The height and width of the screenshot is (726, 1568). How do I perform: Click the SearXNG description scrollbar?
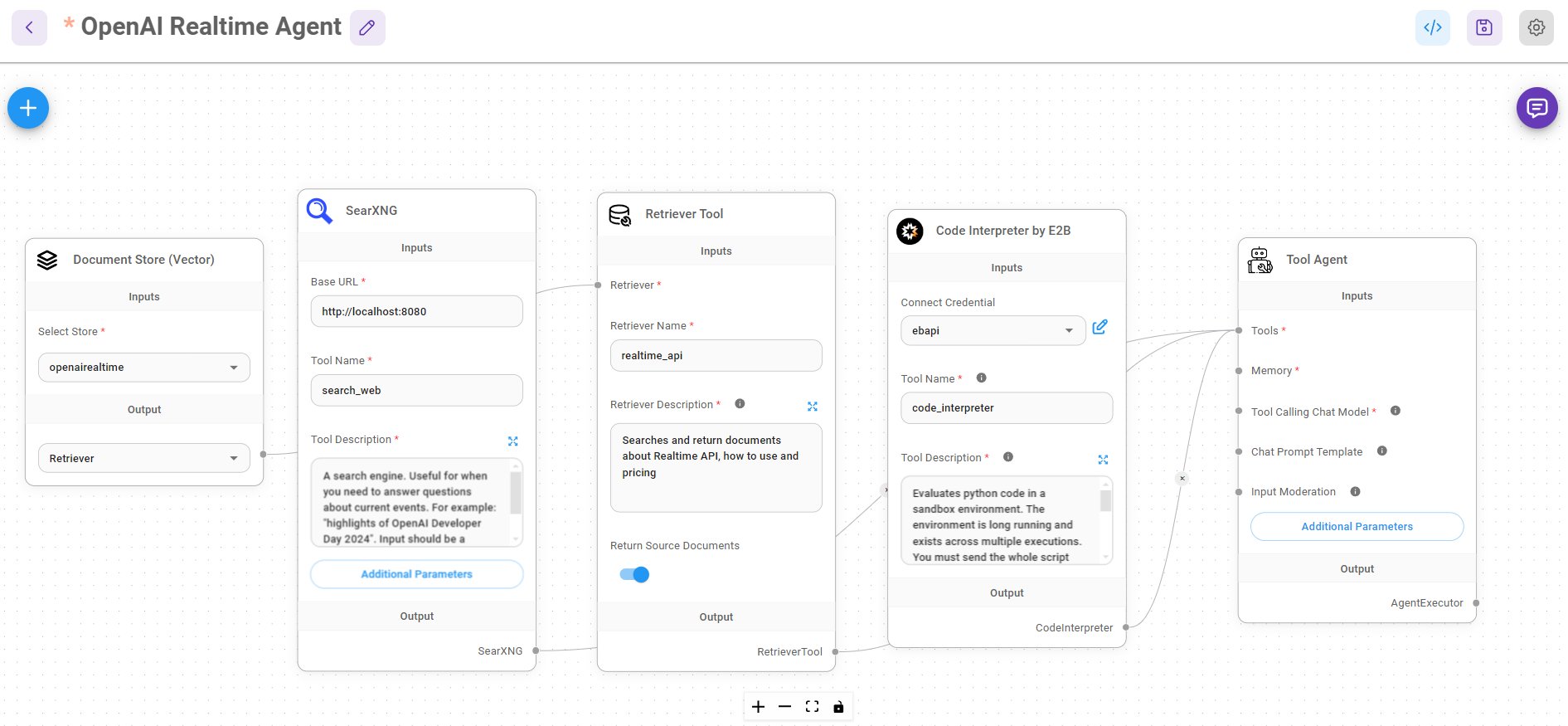point(517,495)
